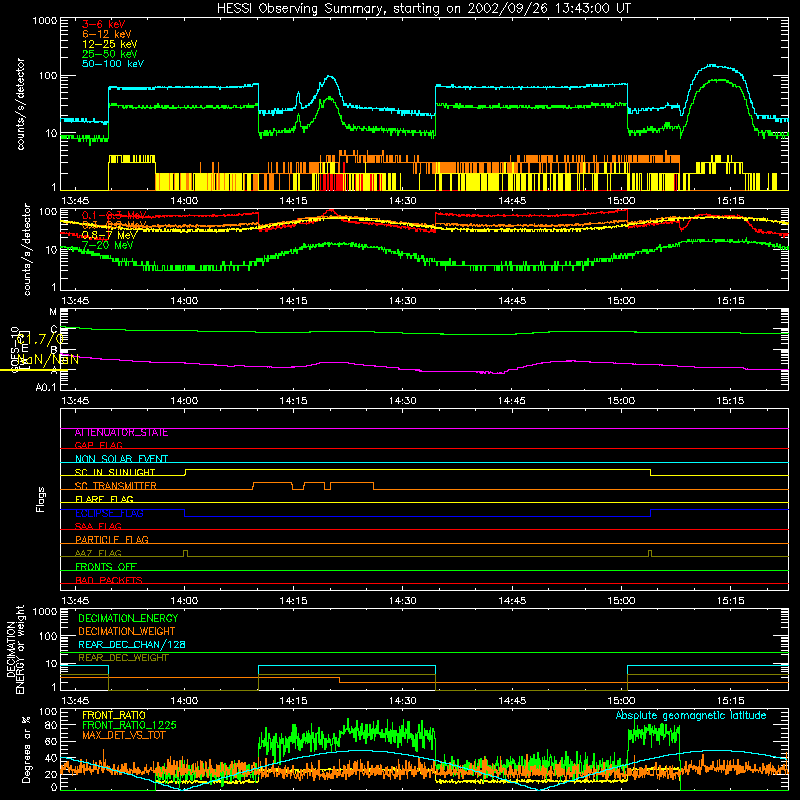Viewport: 800px width, 800px height.
Task: Click the 0.1-0.3 MeV legend label
Action: point(114,215)
